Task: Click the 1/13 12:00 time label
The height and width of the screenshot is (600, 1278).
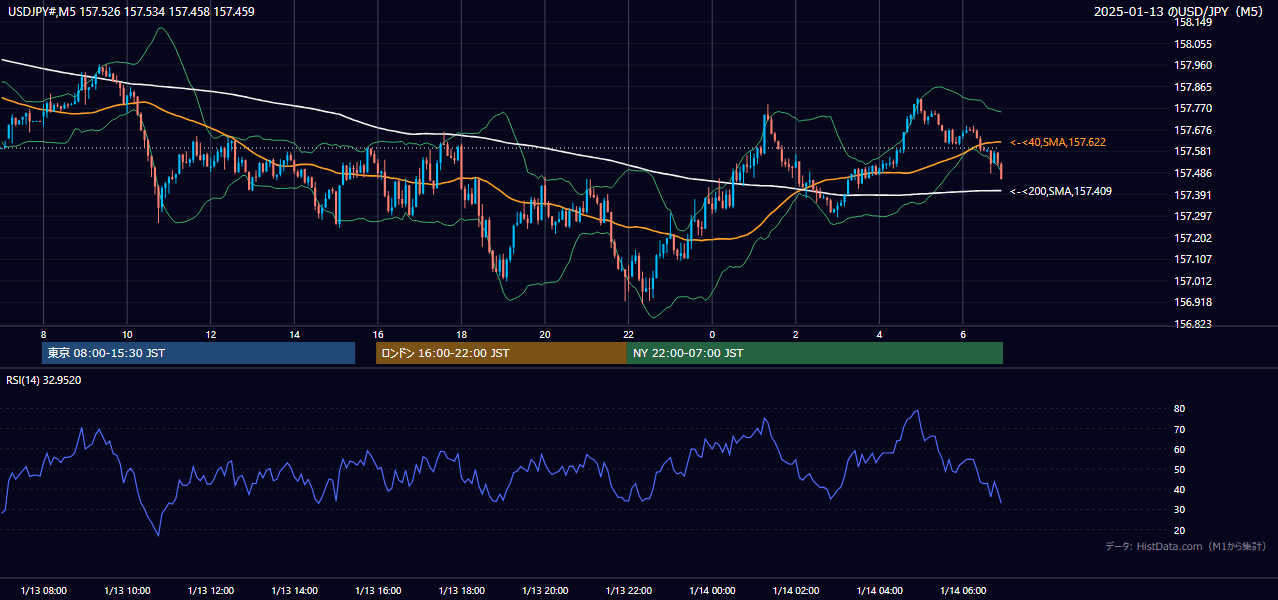Action: pyautogui.click(x=210, y=591)
